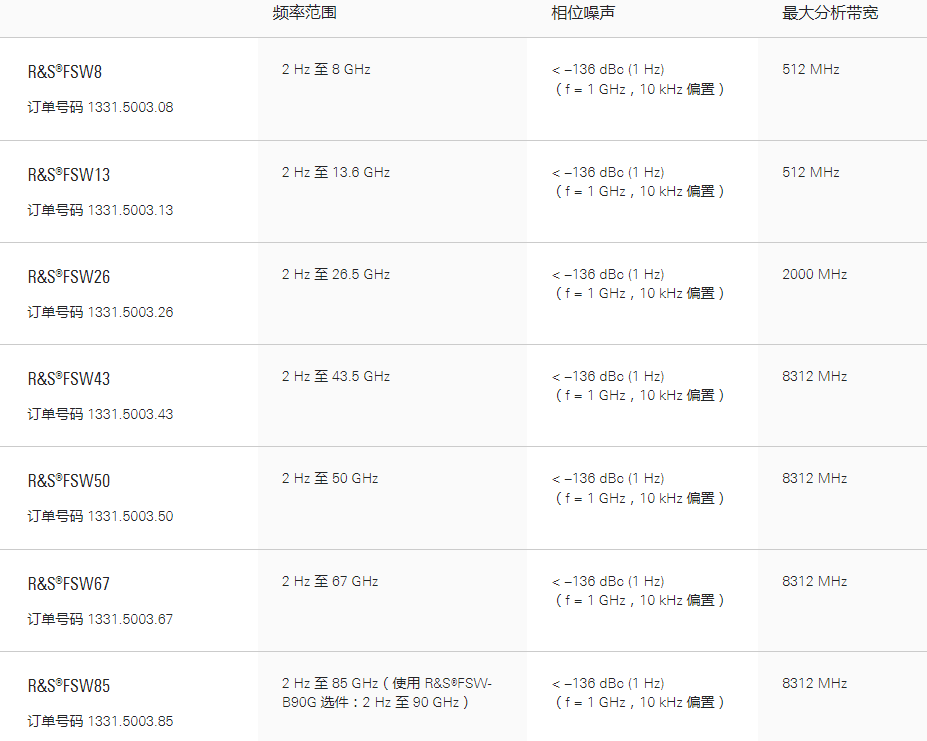The width and height of the screenshot is (927, 741).
Task: Open the R&S FSW13 product link
Action: (69, 175)
